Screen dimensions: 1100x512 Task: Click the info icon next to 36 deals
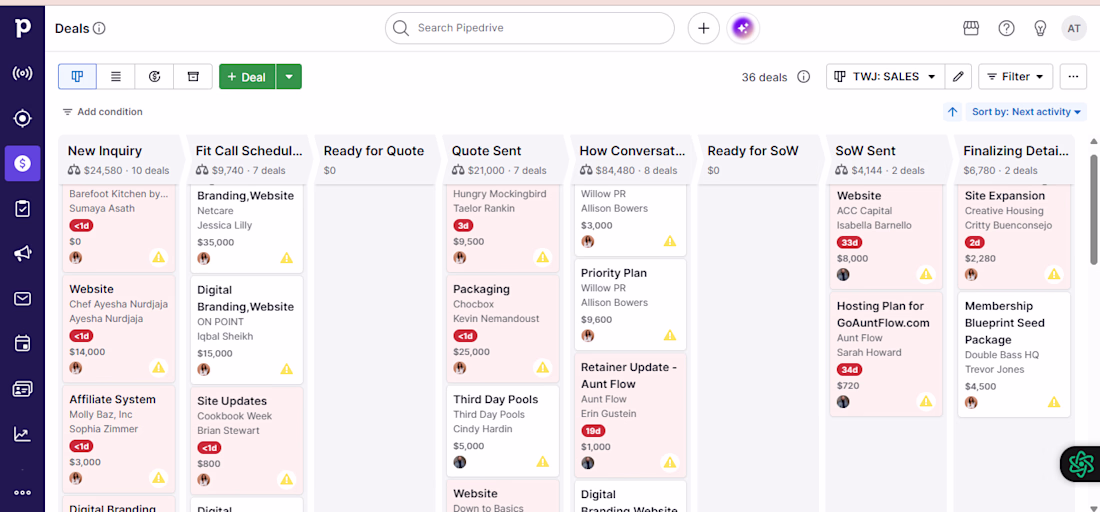(x=804, y=76)
